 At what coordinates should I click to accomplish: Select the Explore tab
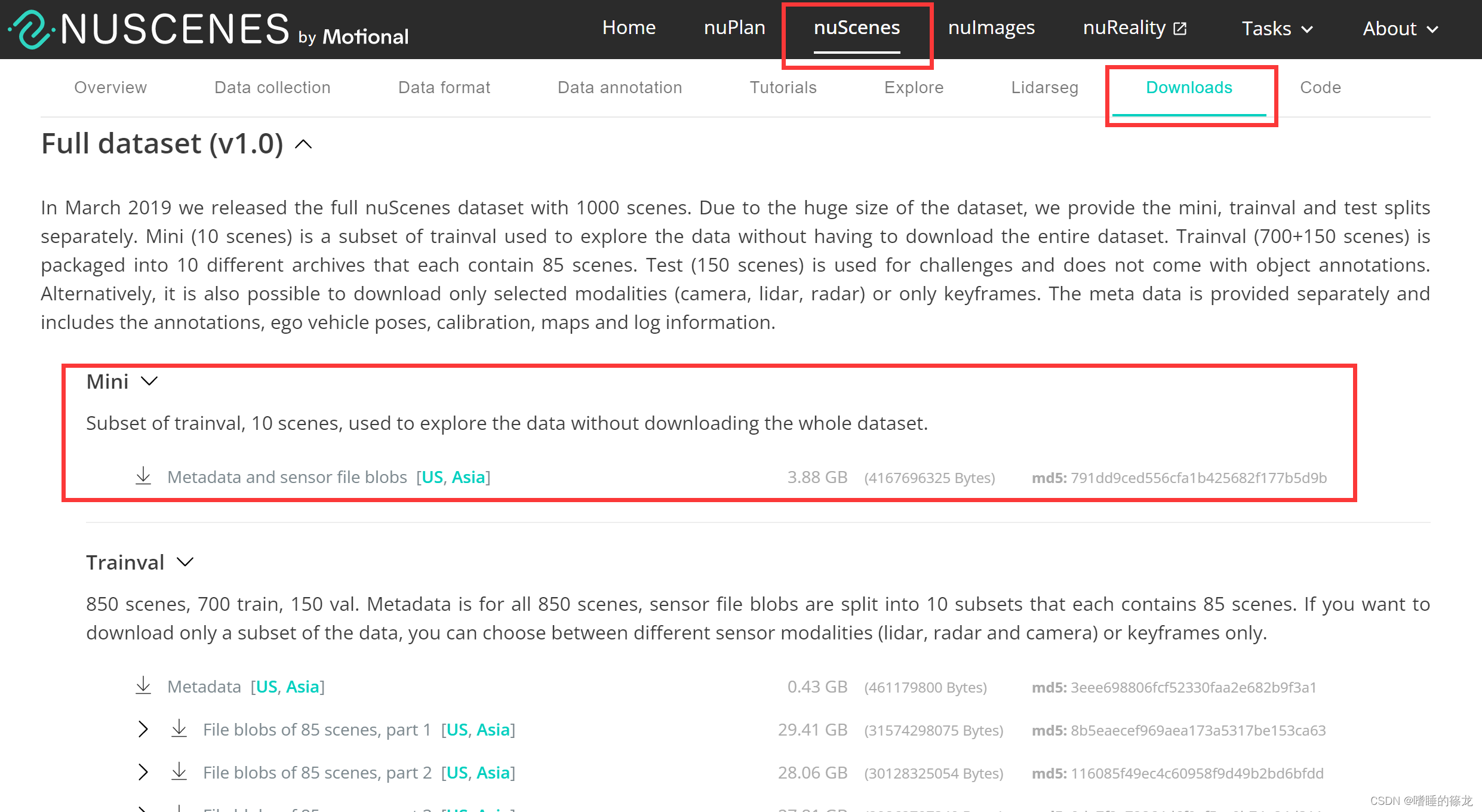click(x=914, y=87)
